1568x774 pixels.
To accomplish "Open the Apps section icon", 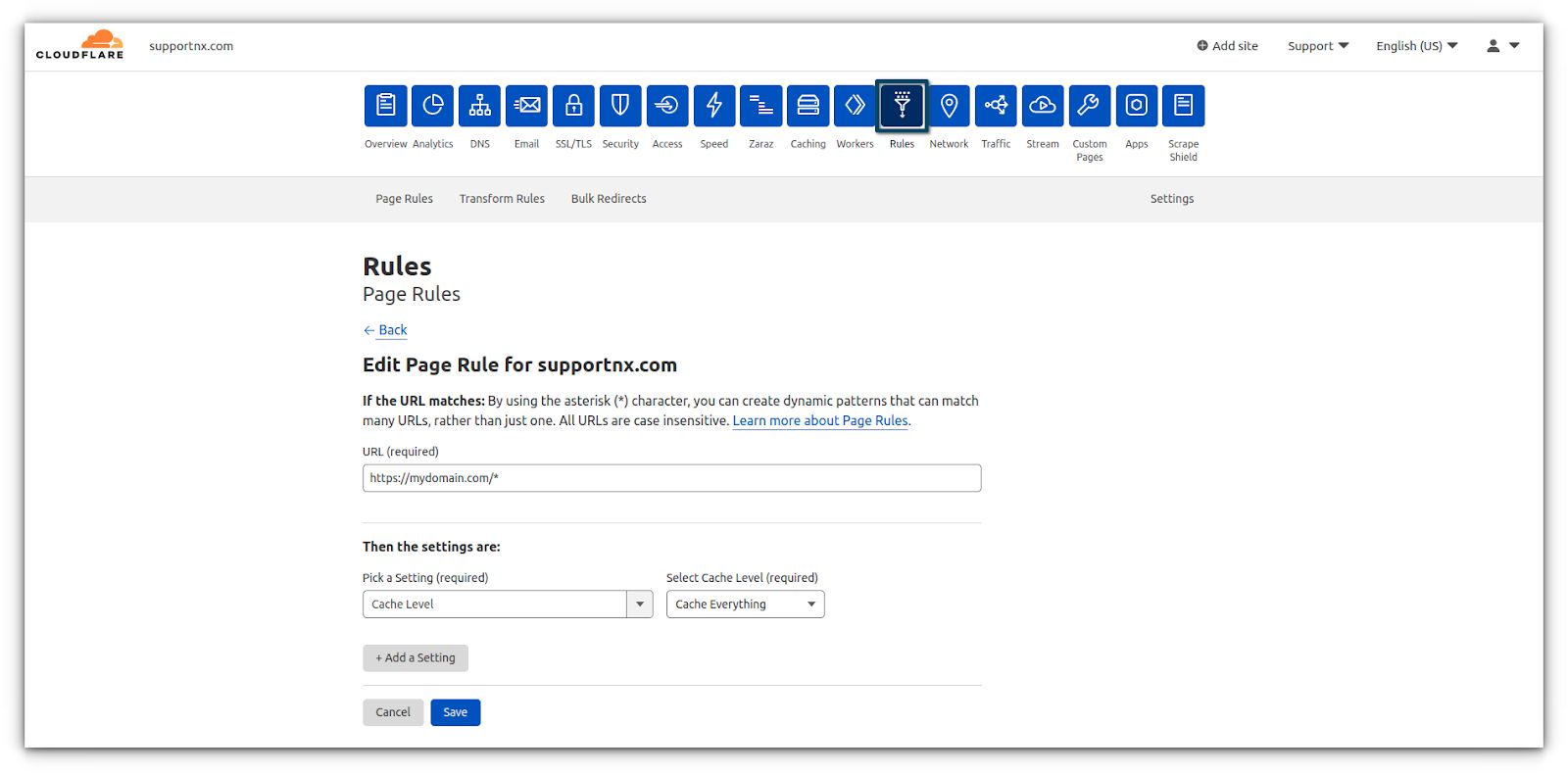I will click(x=1137, y=106).
